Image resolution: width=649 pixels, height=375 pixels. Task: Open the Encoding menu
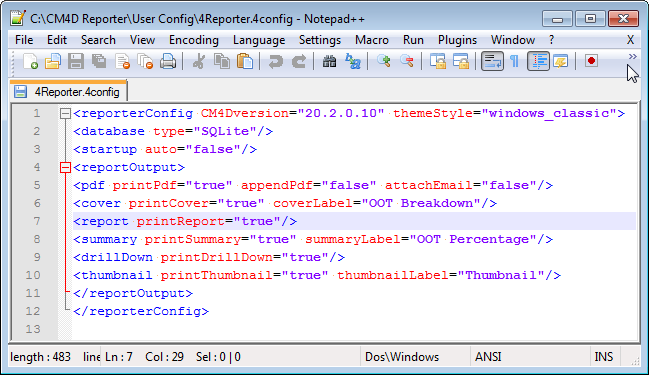194,40
